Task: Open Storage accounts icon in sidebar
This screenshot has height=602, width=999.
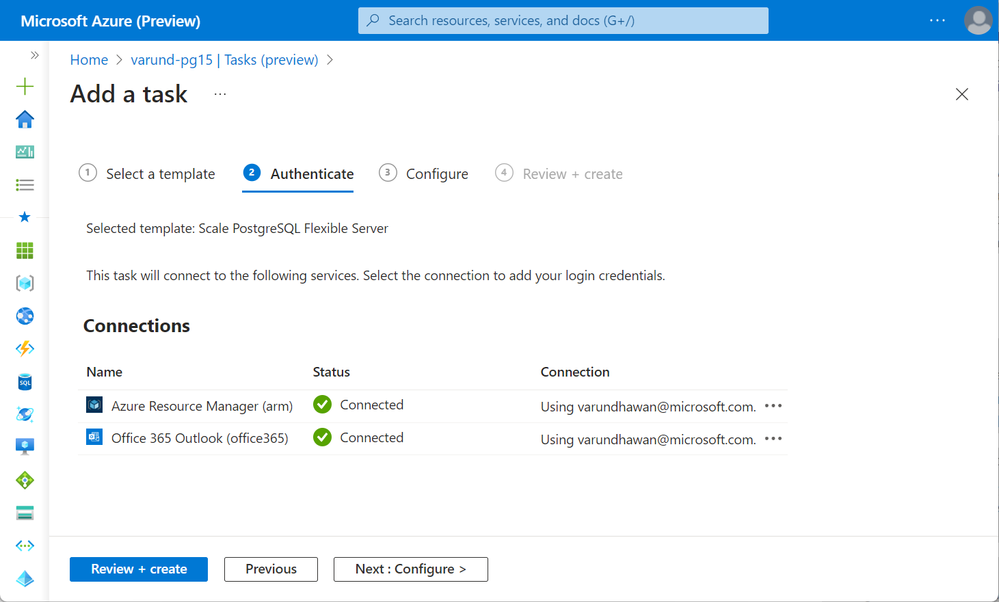Action: 25,513
